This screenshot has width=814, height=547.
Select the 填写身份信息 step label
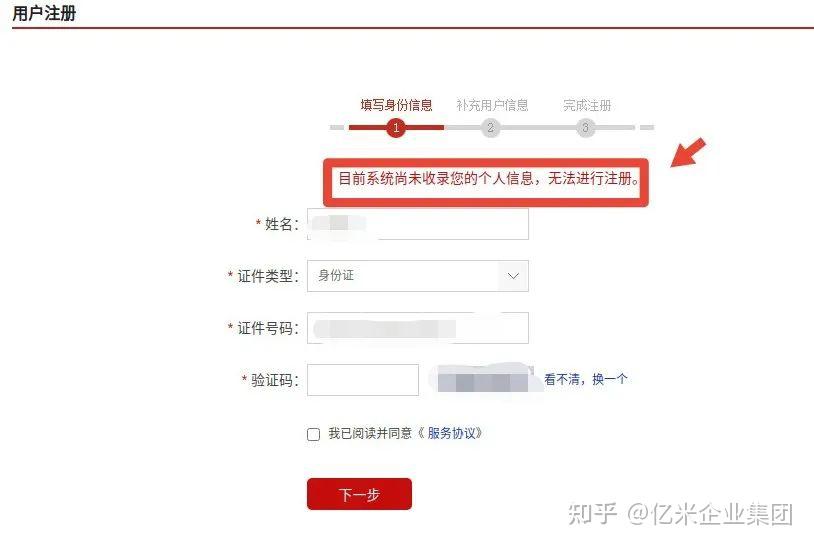[x=397, y=105]
